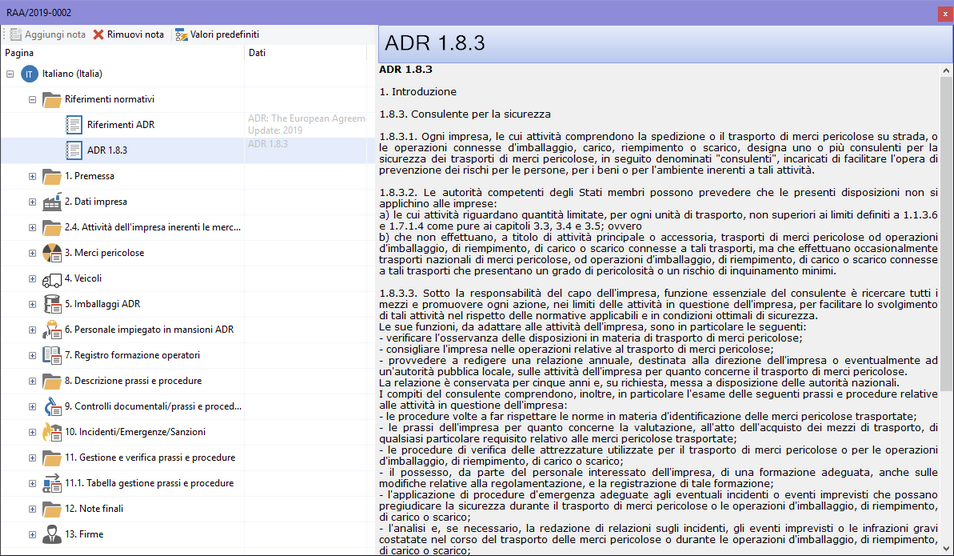Expand the 12. Note finali node
The width and height of the screenshot is (954, 556).
pos(32,509)
